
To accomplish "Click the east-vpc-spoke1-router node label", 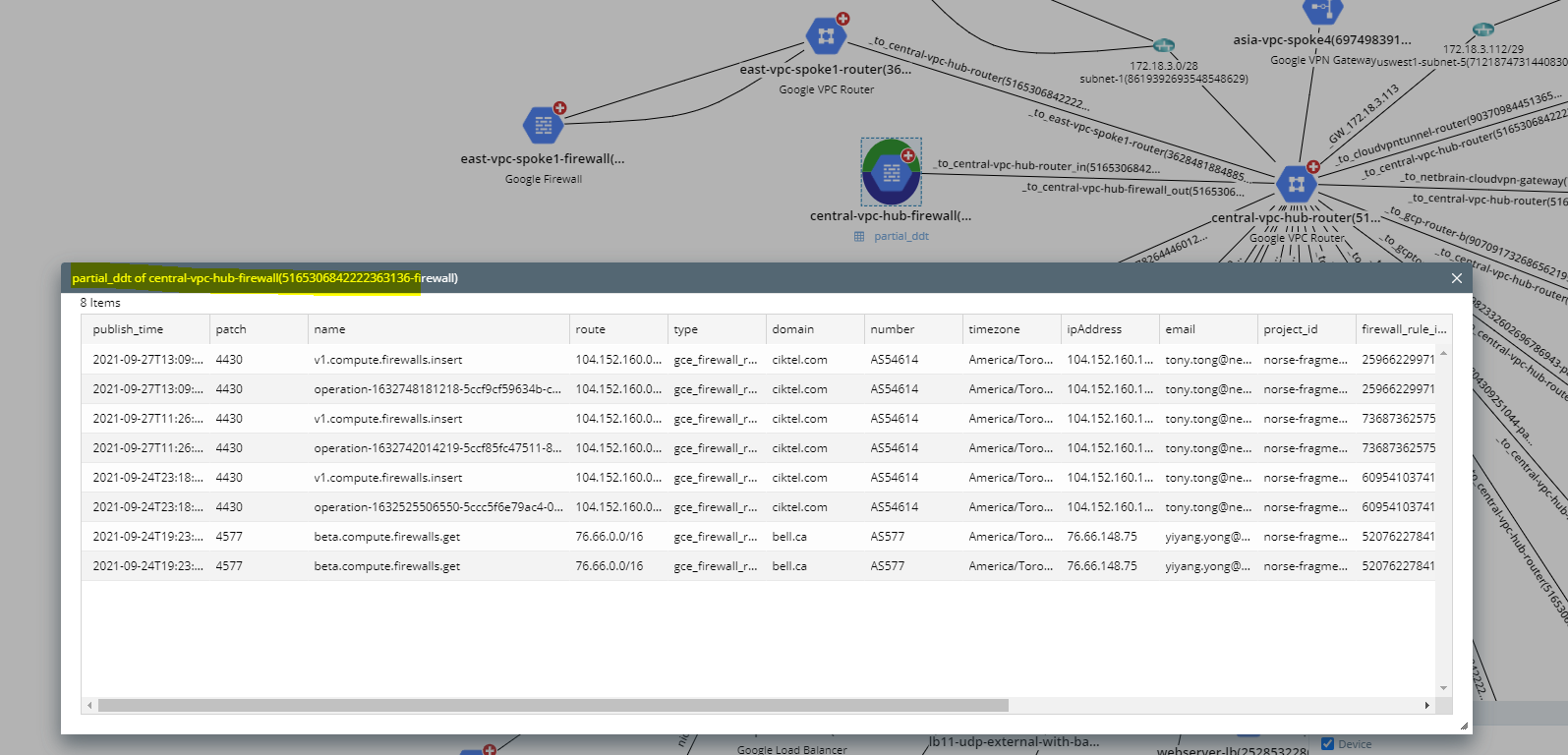I will [826, 70].
